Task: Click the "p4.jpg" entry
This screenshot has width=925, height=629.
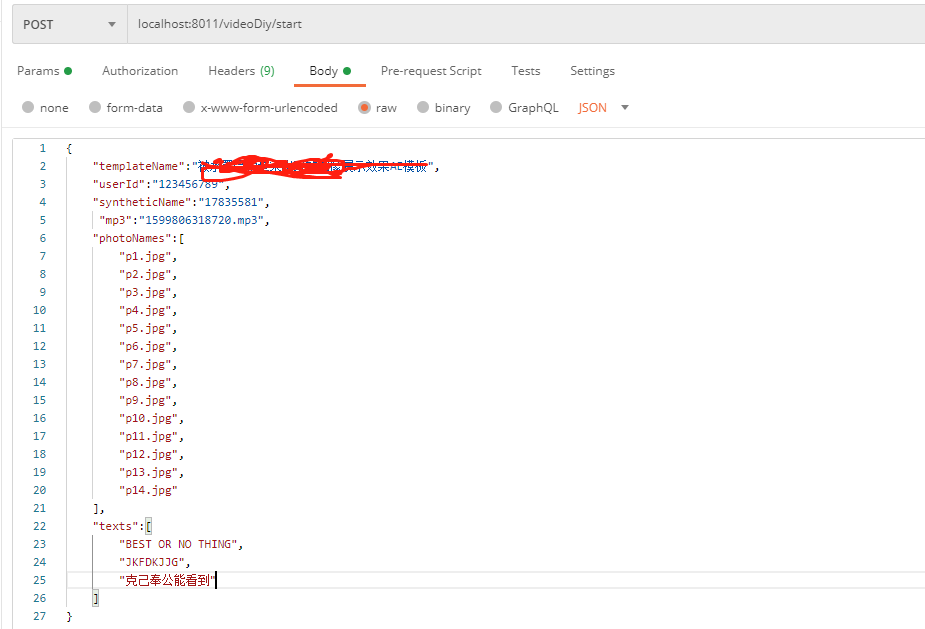Action: [145, 310]
